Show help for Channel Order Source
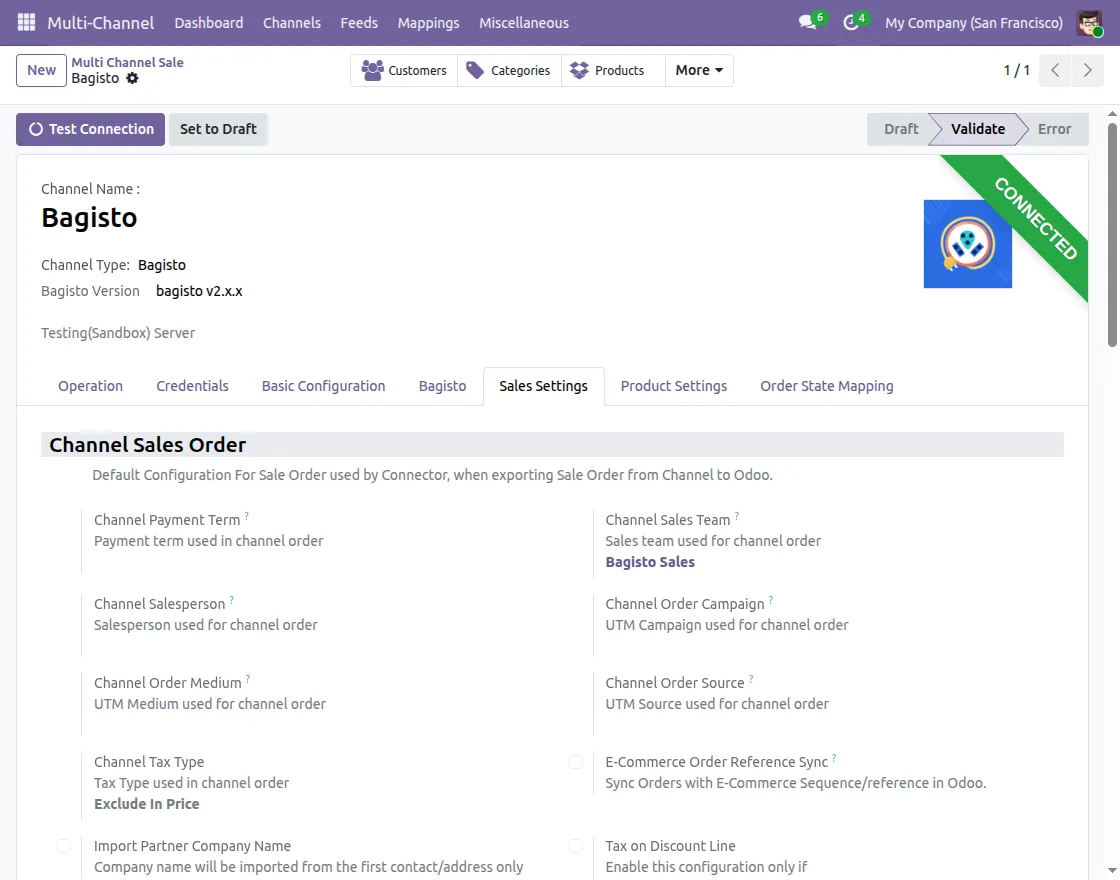 click(x=751, y=678)
